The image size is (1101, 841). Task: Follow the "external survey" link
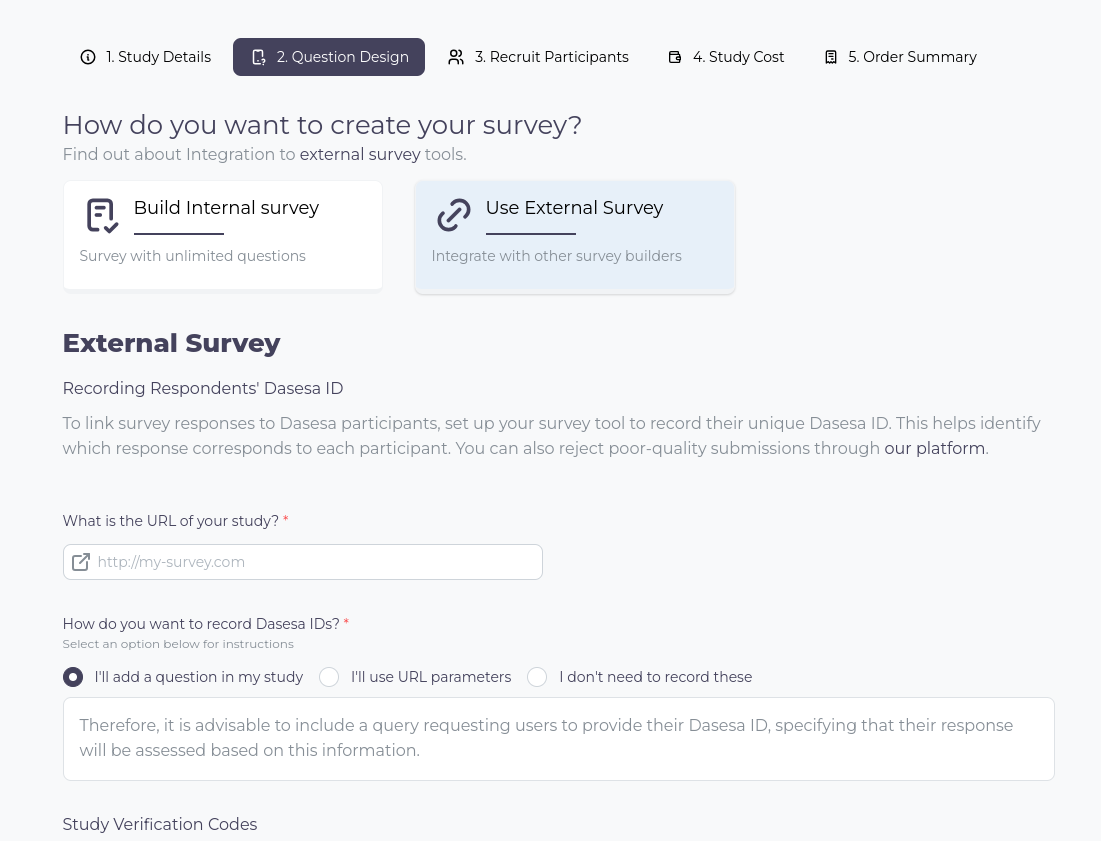click(360, 154)
